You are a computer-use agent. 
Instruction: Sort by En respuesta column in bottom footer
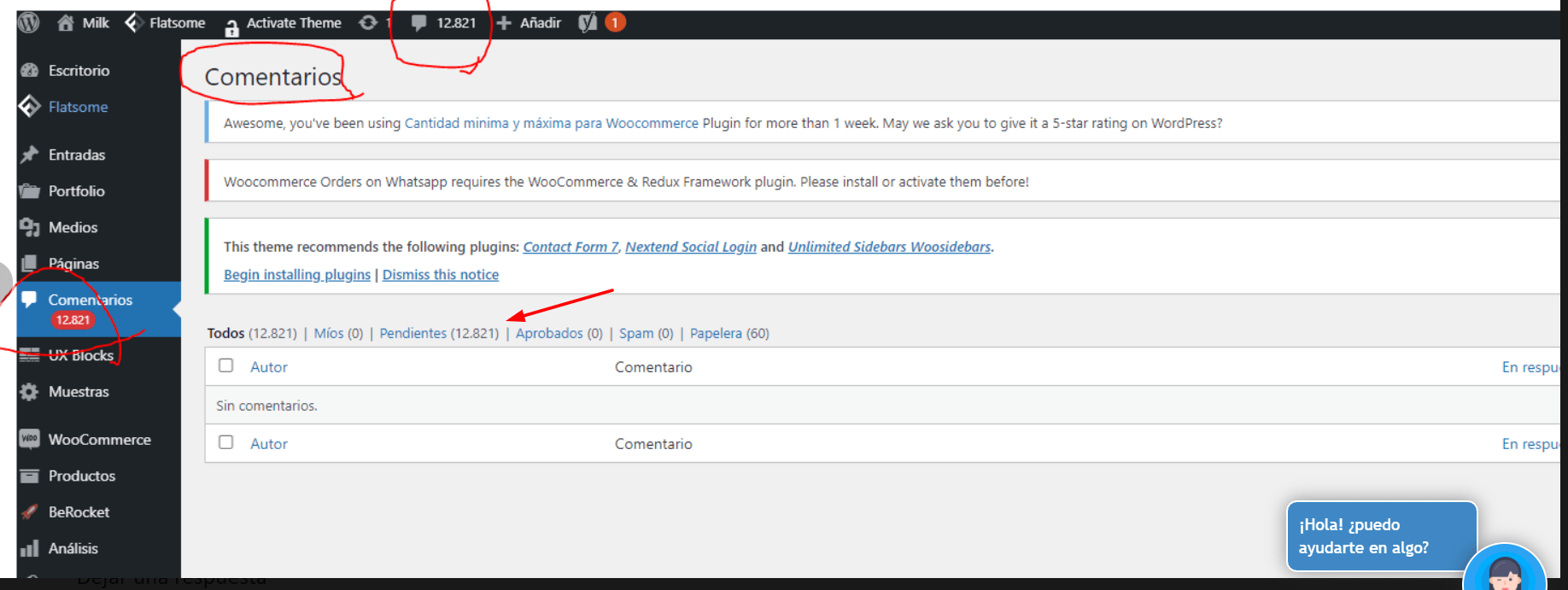click(1530, 444)
